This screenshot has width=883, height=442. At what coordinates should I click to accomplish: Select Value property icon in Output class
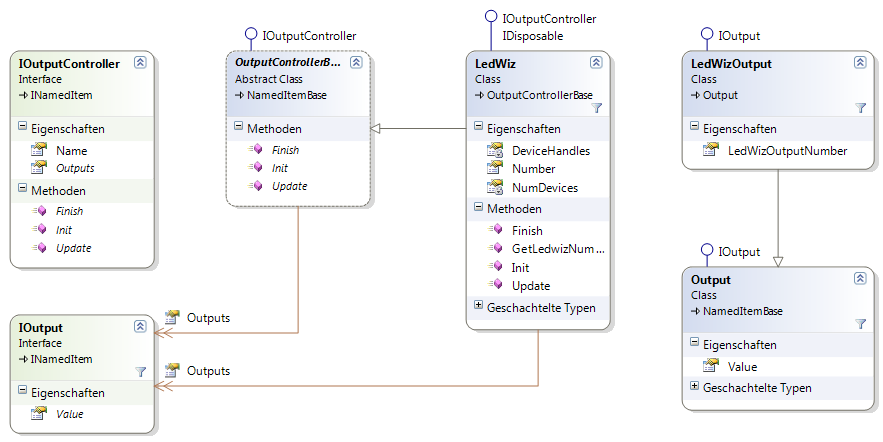point(711,366)
